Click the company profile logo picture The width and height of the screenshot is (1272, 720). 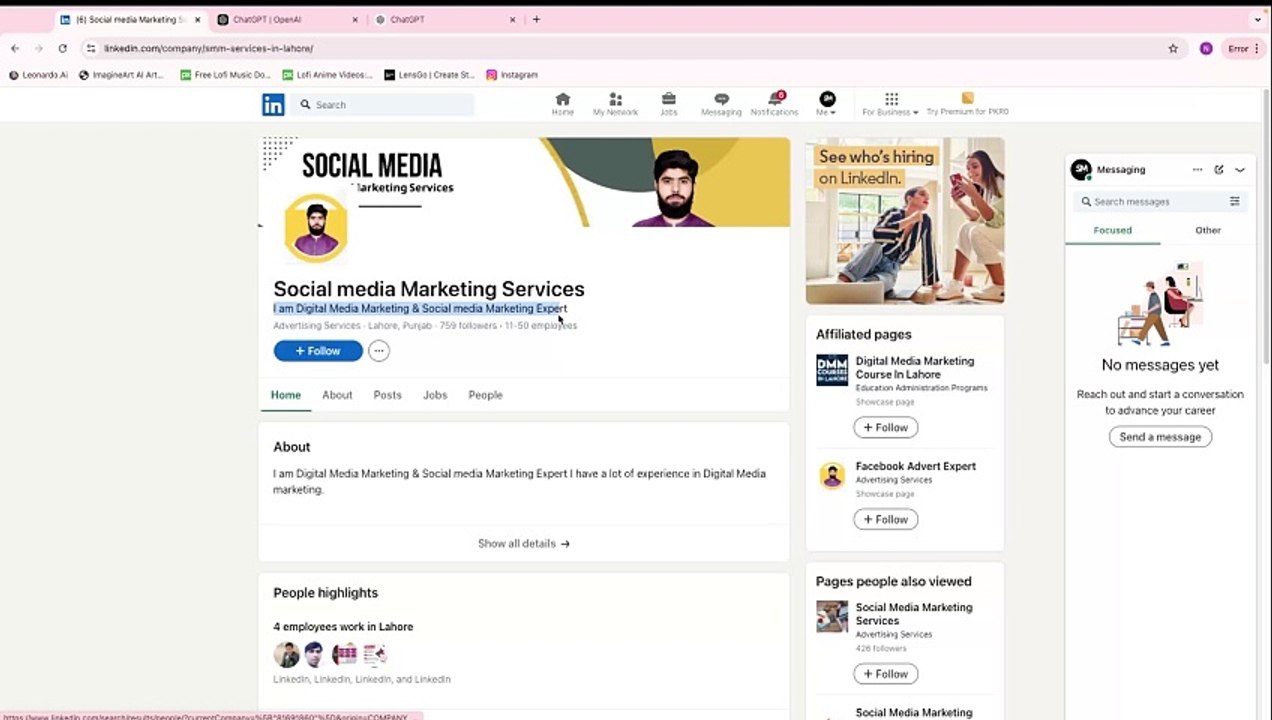click(316, 228)
